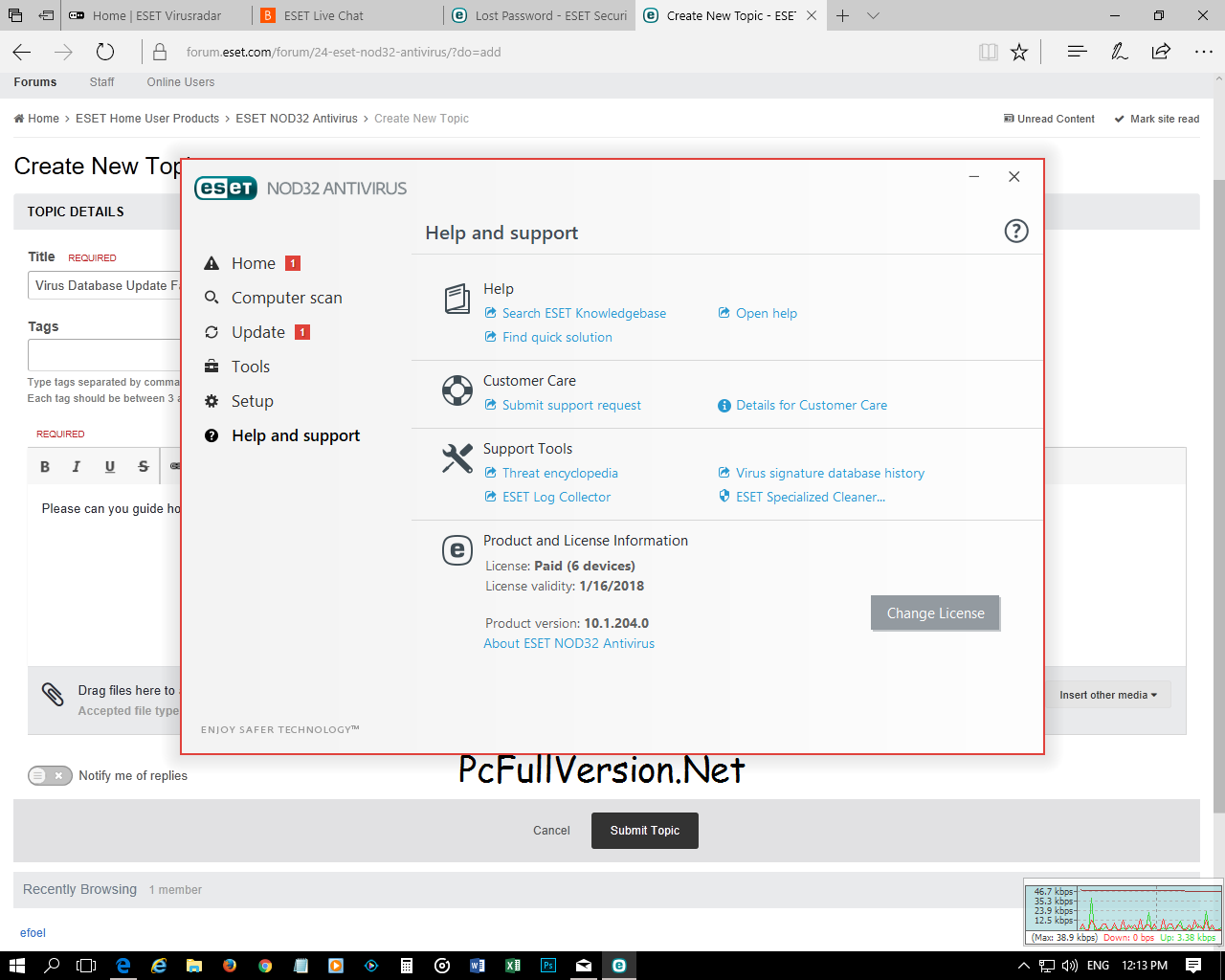Click About ESET NOD32 Antivirus link

(x=569, y=643)
